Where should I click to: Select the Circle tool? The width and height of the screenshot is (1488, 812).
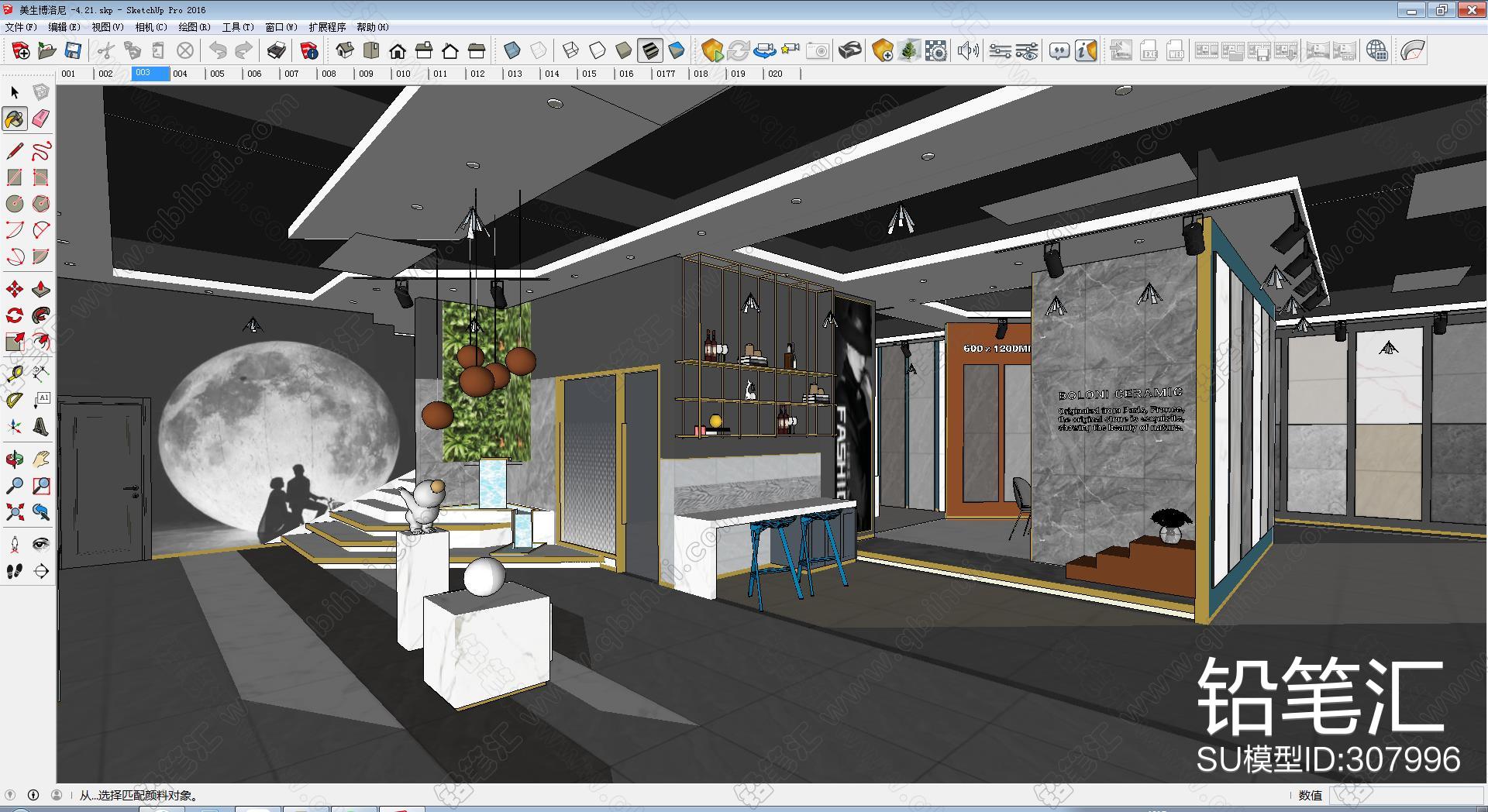15,204
